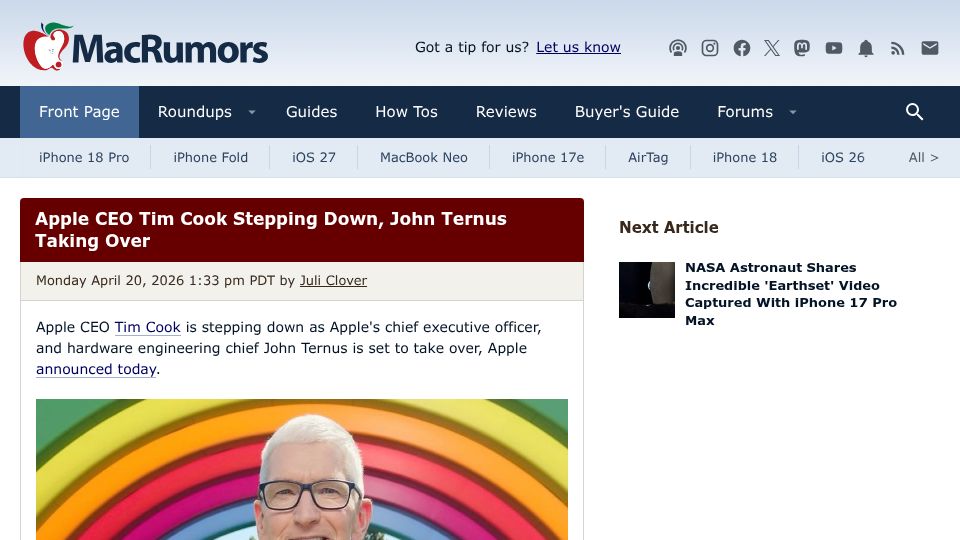
Task: Open MacBook Neo roundup link
Action: pos(424,158)
